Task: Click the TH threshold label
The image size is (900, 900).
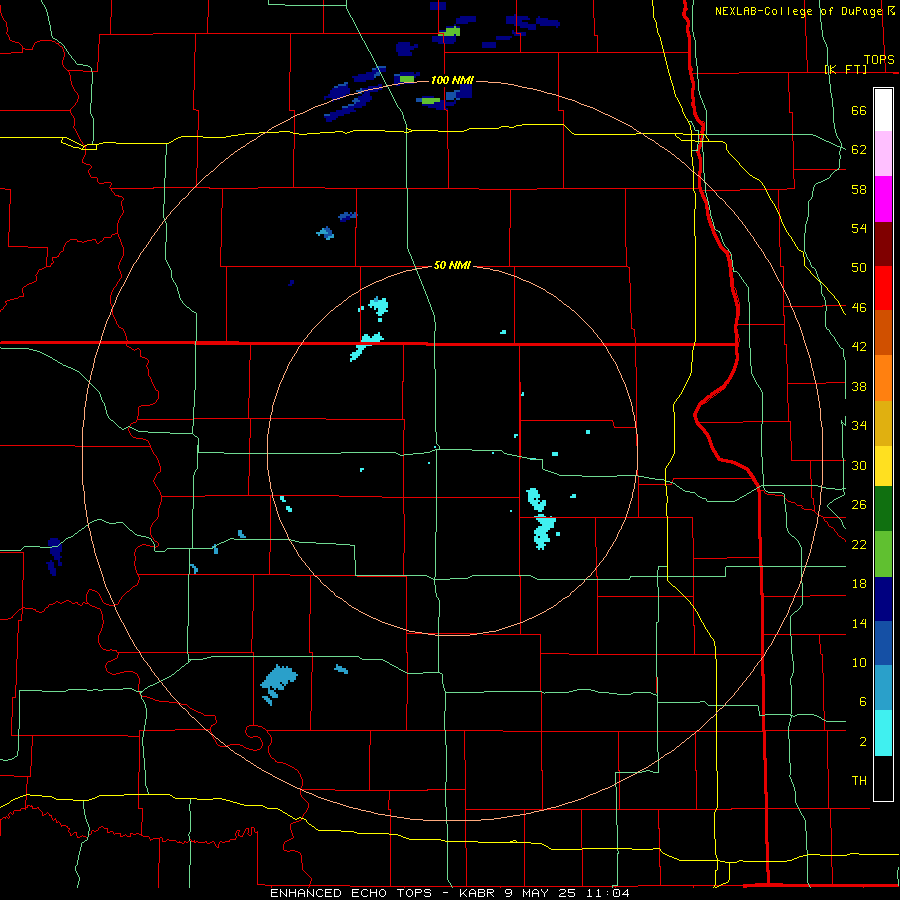Action: tap(859, 781)
